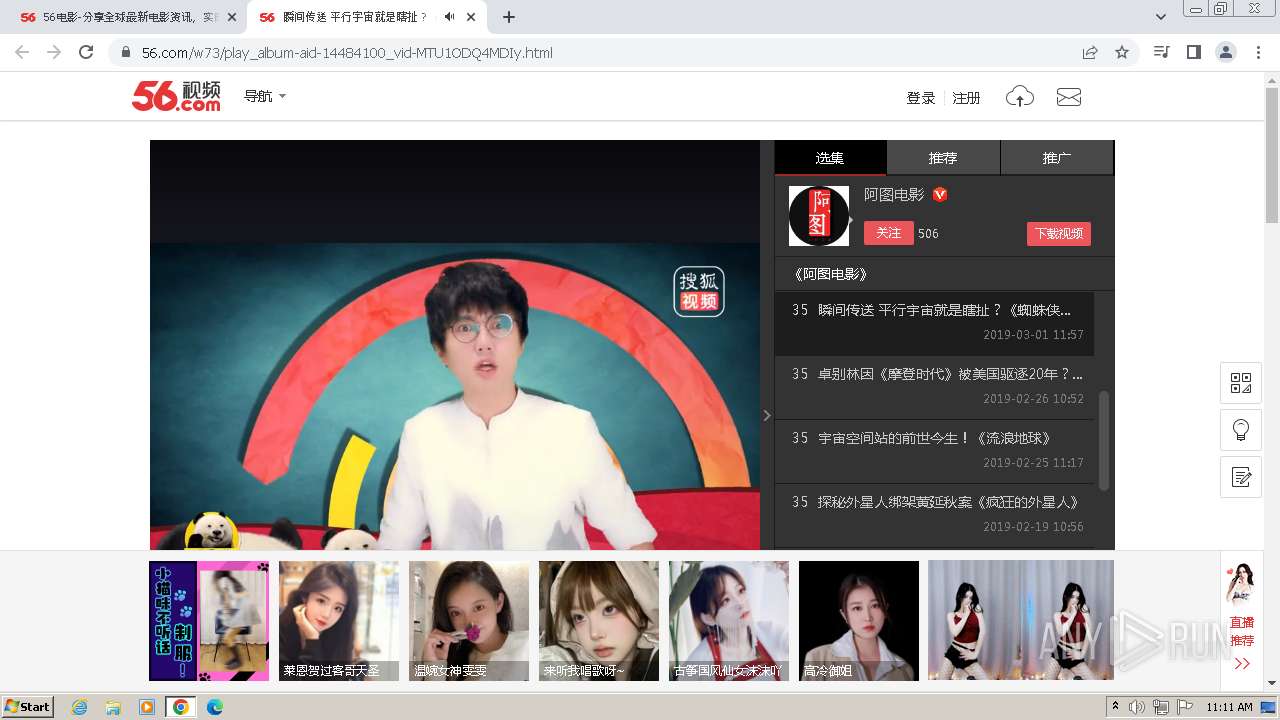Click the 注册 register link
Image resolution: width=1280 pixels, height=720 pixels.
tap(966, 98)
